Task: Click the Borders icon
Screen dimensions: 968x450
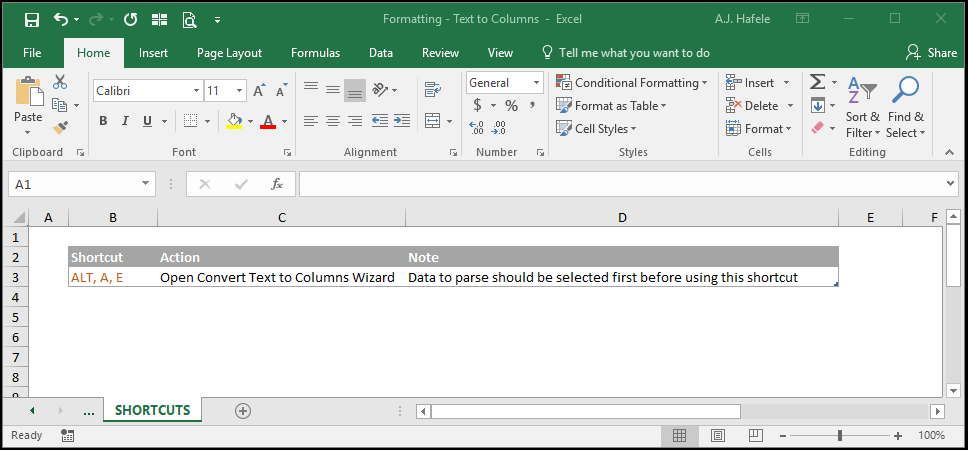Action: (x=191, y=120)
